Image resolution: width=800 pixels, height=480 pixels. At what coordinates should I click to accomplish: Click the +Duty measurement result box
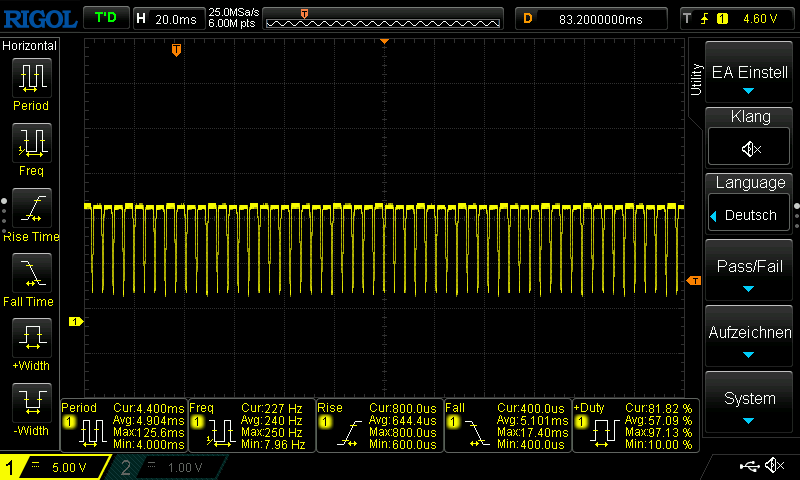point(634,426)
